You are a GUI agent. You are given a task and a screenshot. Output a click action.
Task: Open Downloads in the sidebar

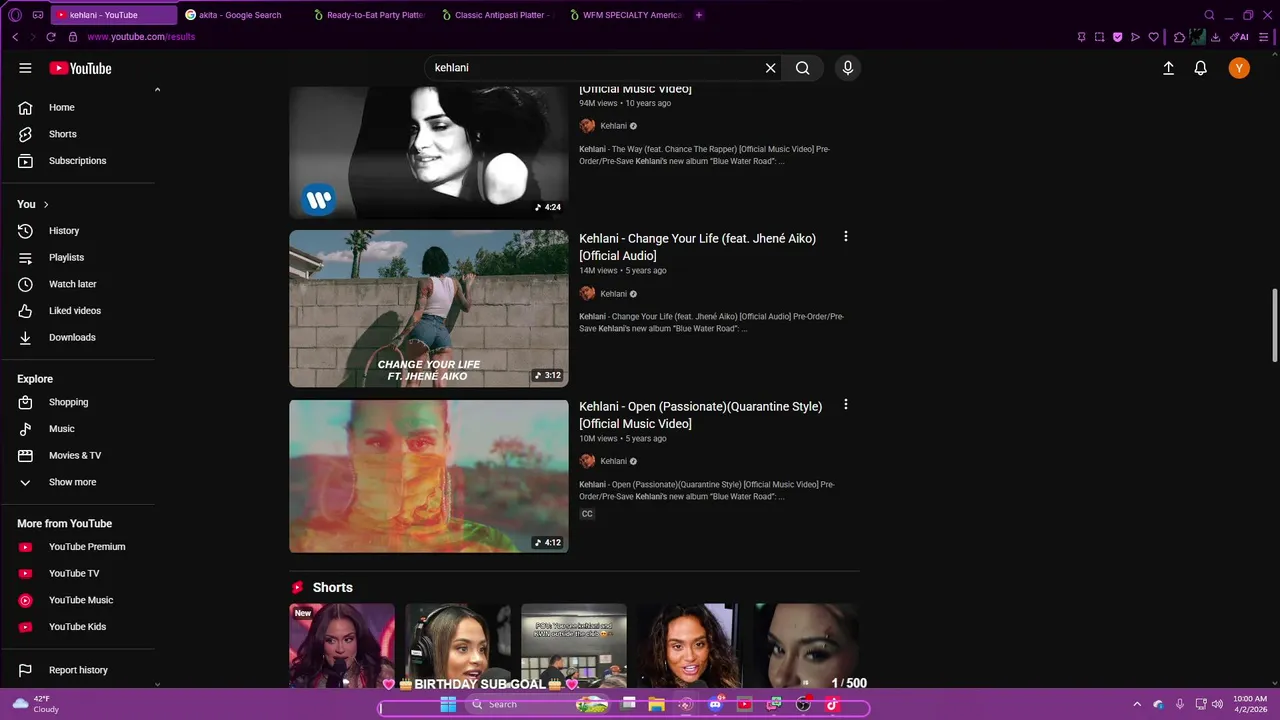point(80,337)
